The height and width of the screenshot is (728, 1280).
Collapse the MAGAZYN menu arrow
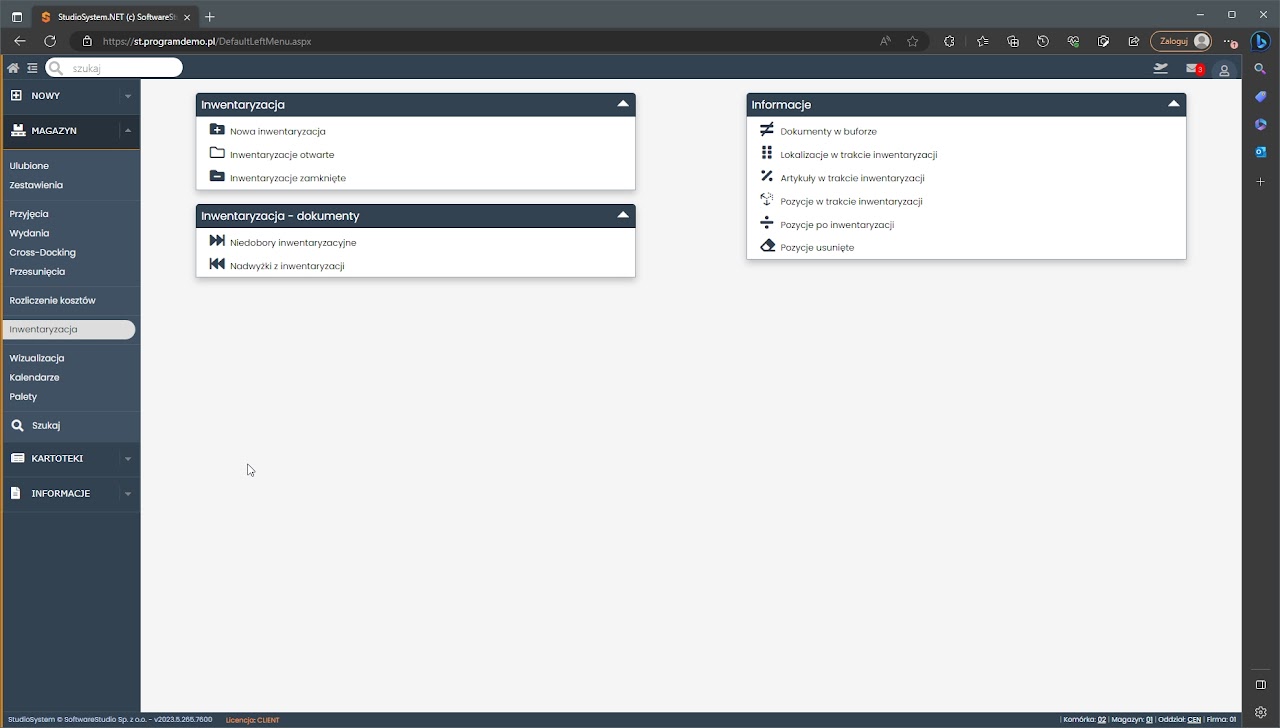pyautogui.click(x=127, y=130)
